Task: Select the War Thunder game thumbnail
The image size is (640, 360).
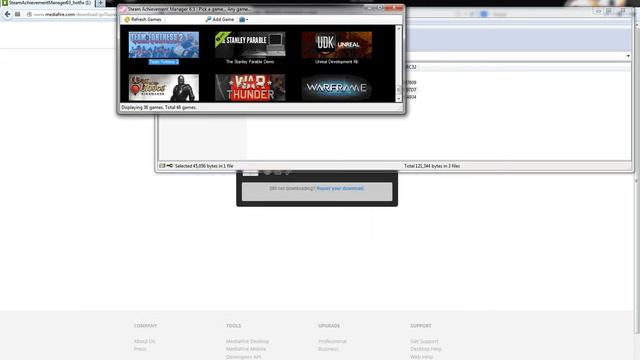Action: click(250, 87)
